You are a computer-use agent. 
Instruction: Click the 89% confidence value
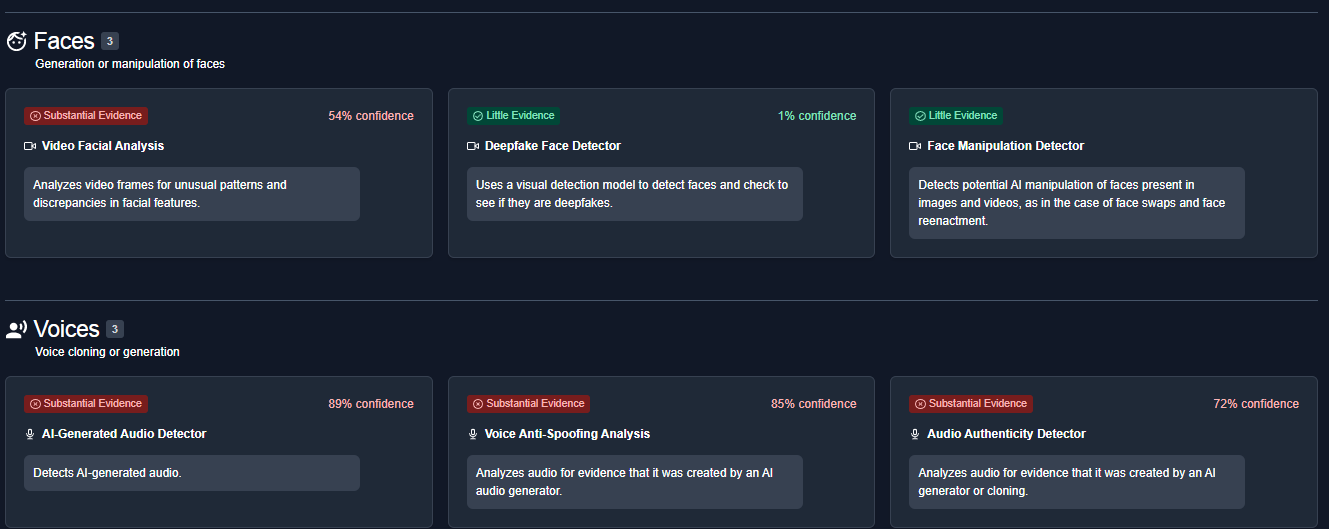tap(371, 404)
